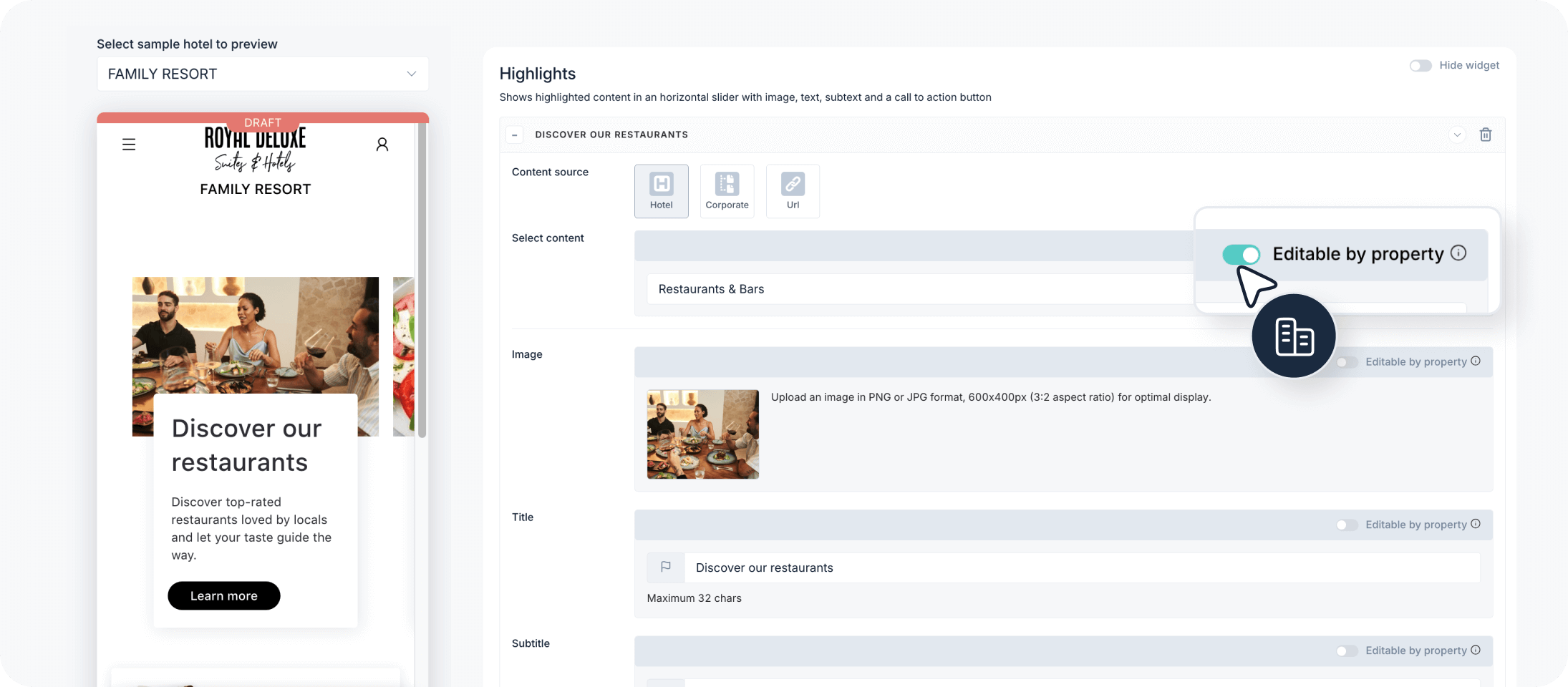
Task: Open the sample hotel dropdown
Action: pos(262,74)
